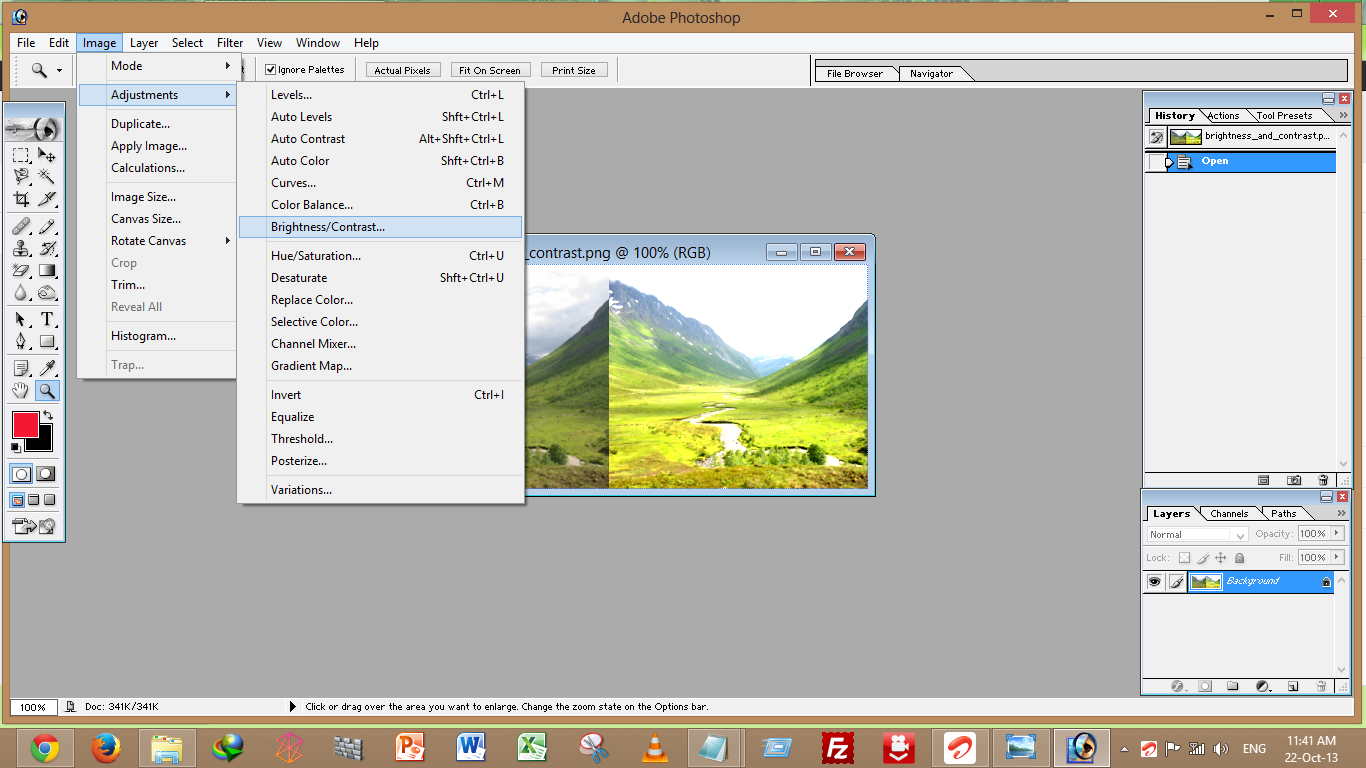Viewport: 1366px width, 768px height.
Task: Open the Create new layer icon
Action: point(1291,686)
